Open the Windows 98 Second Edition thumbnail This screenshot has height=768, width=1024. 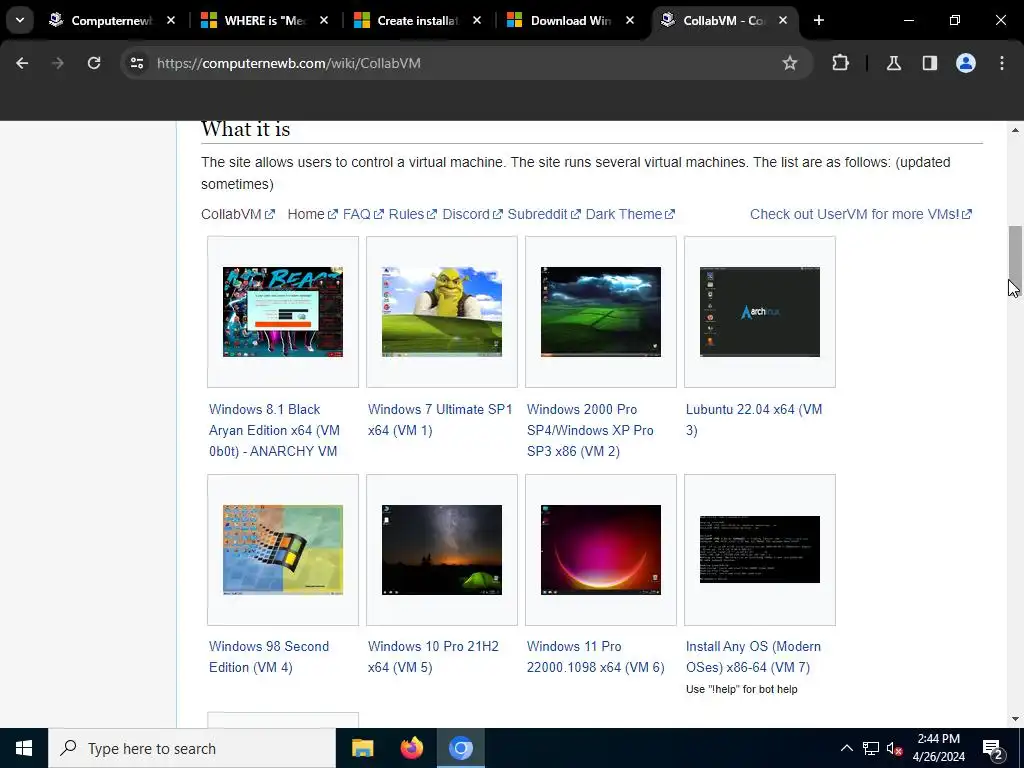283,549
